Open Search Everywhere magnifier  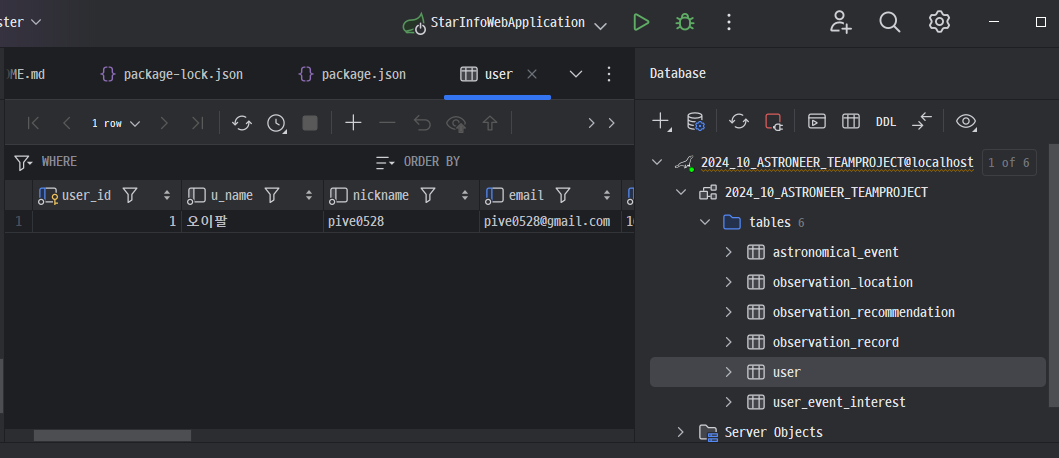(x=889, y=22)
